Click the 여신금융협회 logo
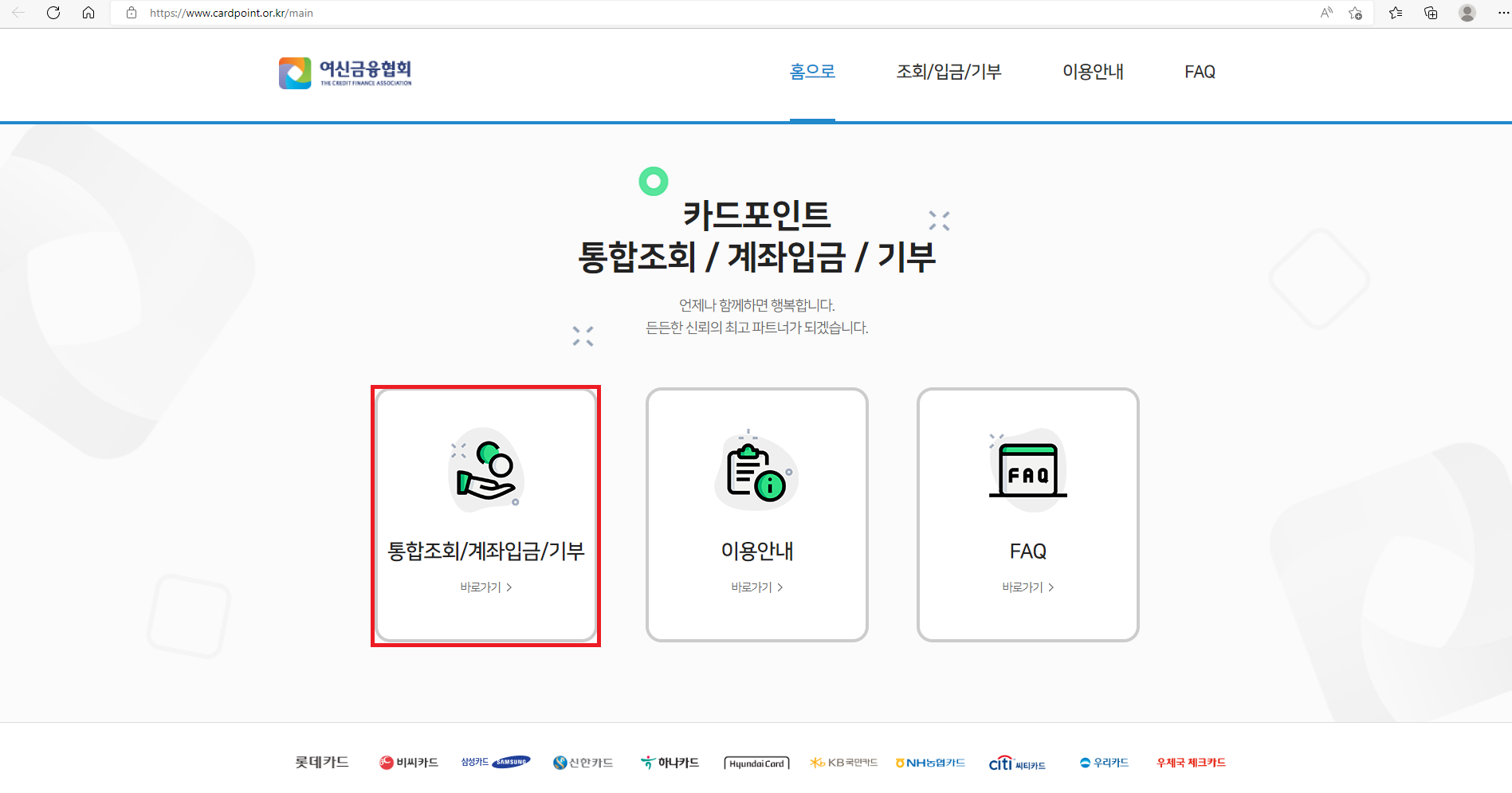 (345, 72)
